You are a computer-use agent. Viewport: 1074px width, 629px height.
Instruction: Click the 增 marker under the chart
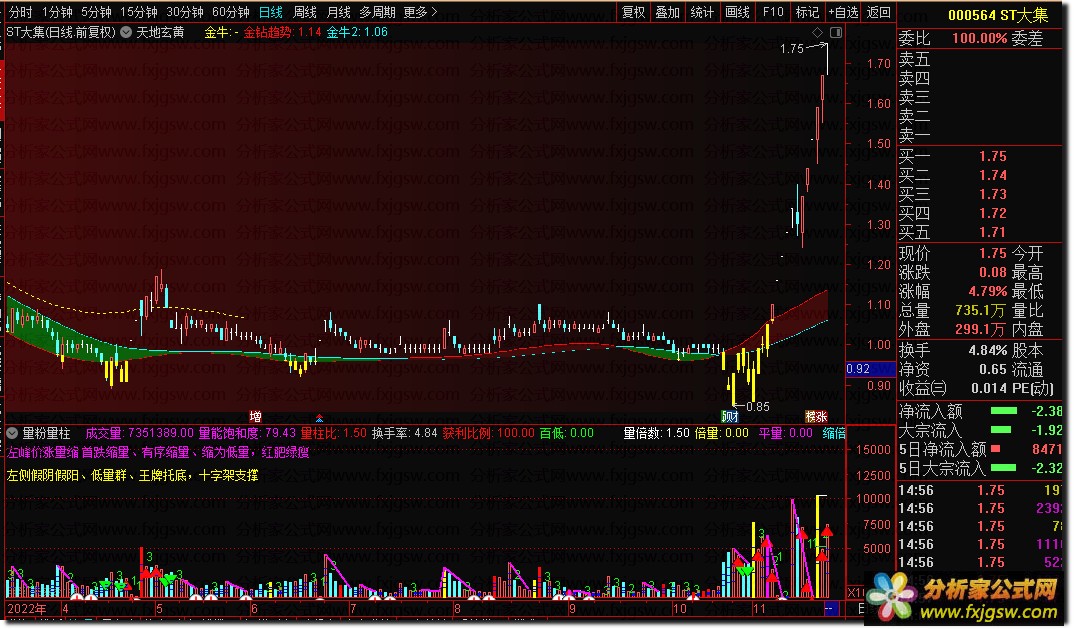pyautogui.click(x=255, y=417)
